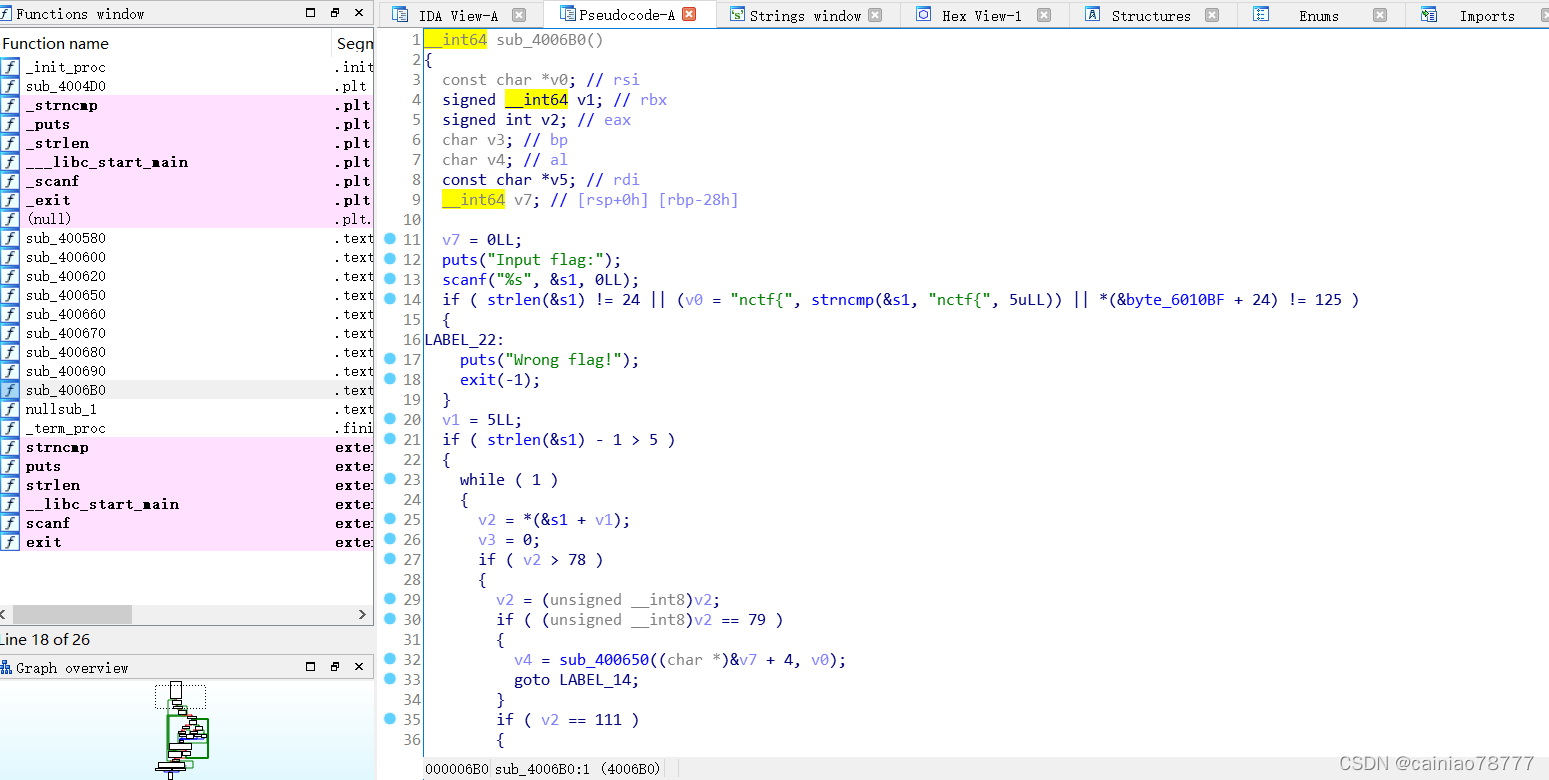
Task: Close the Enums tab
Action: [x=1380, y=15]
